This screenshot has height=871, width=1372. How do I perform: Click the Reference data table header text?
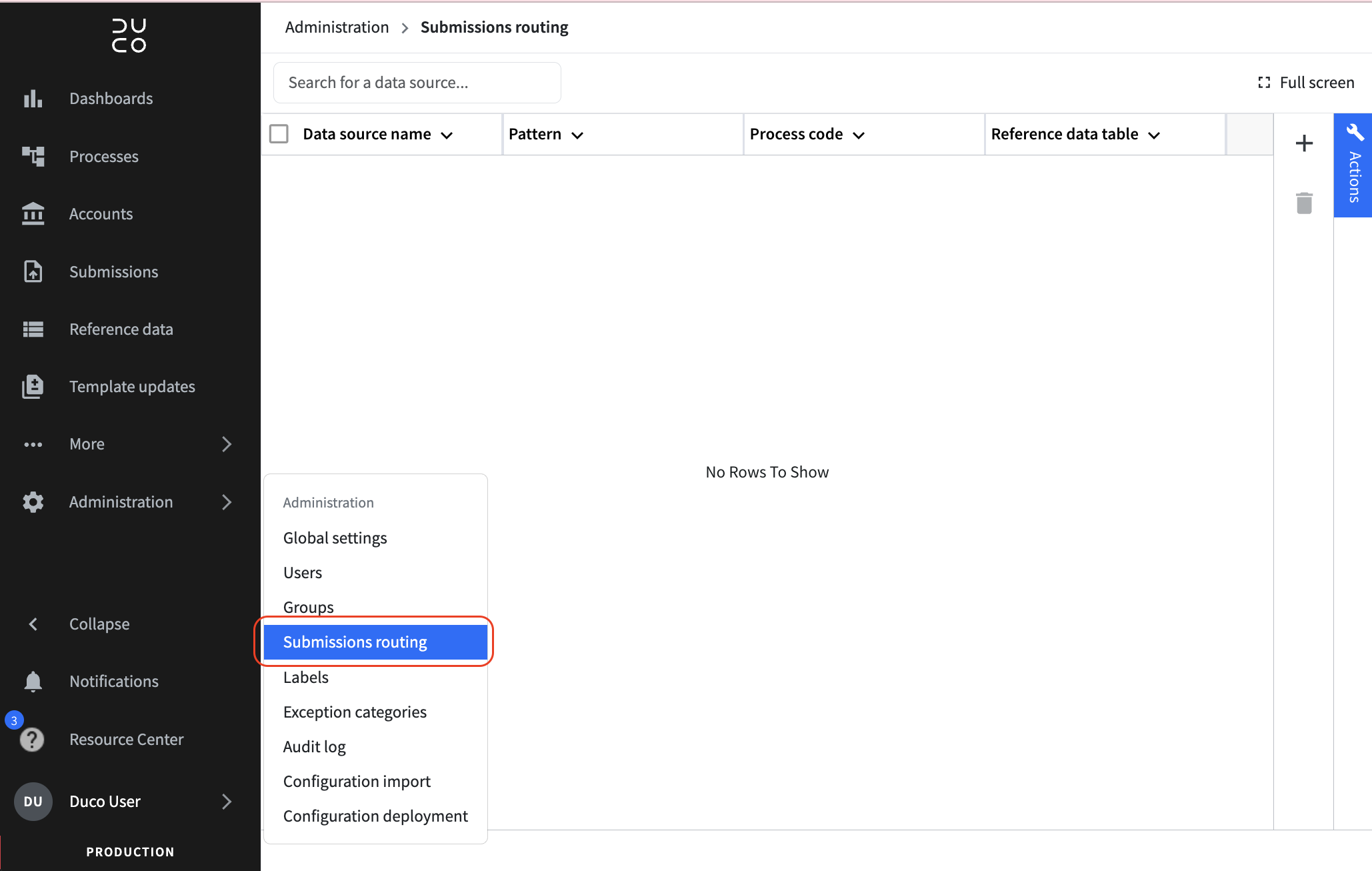point(1065,134)
